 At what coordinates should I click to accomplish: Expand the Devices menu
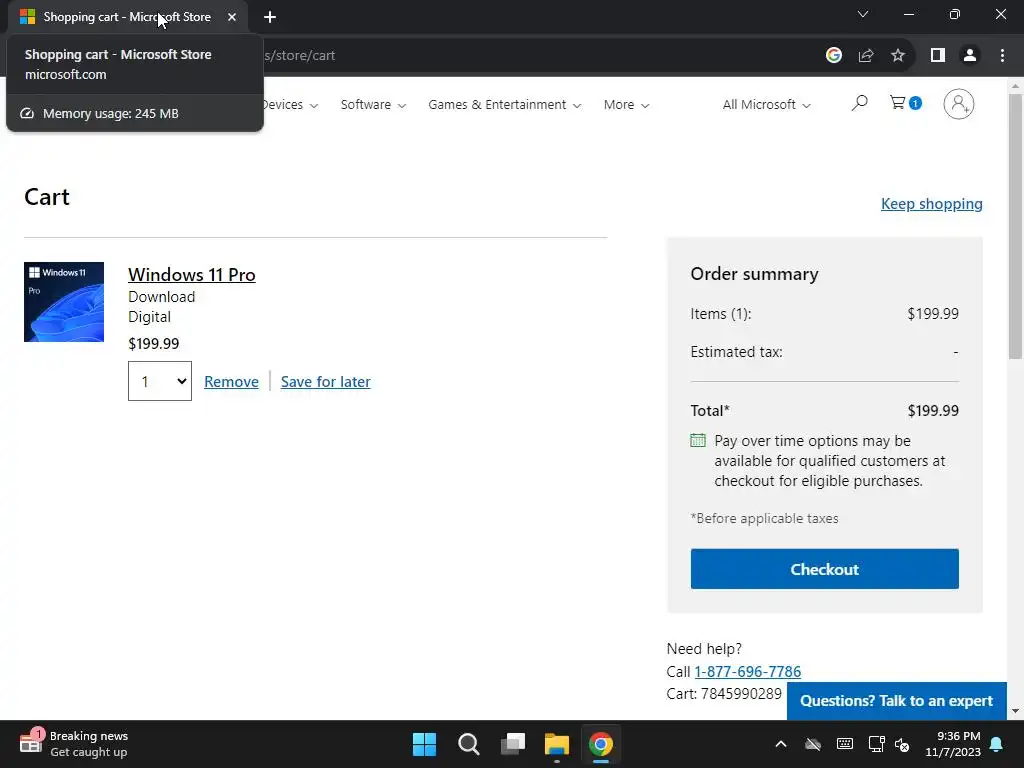(291, 104)
